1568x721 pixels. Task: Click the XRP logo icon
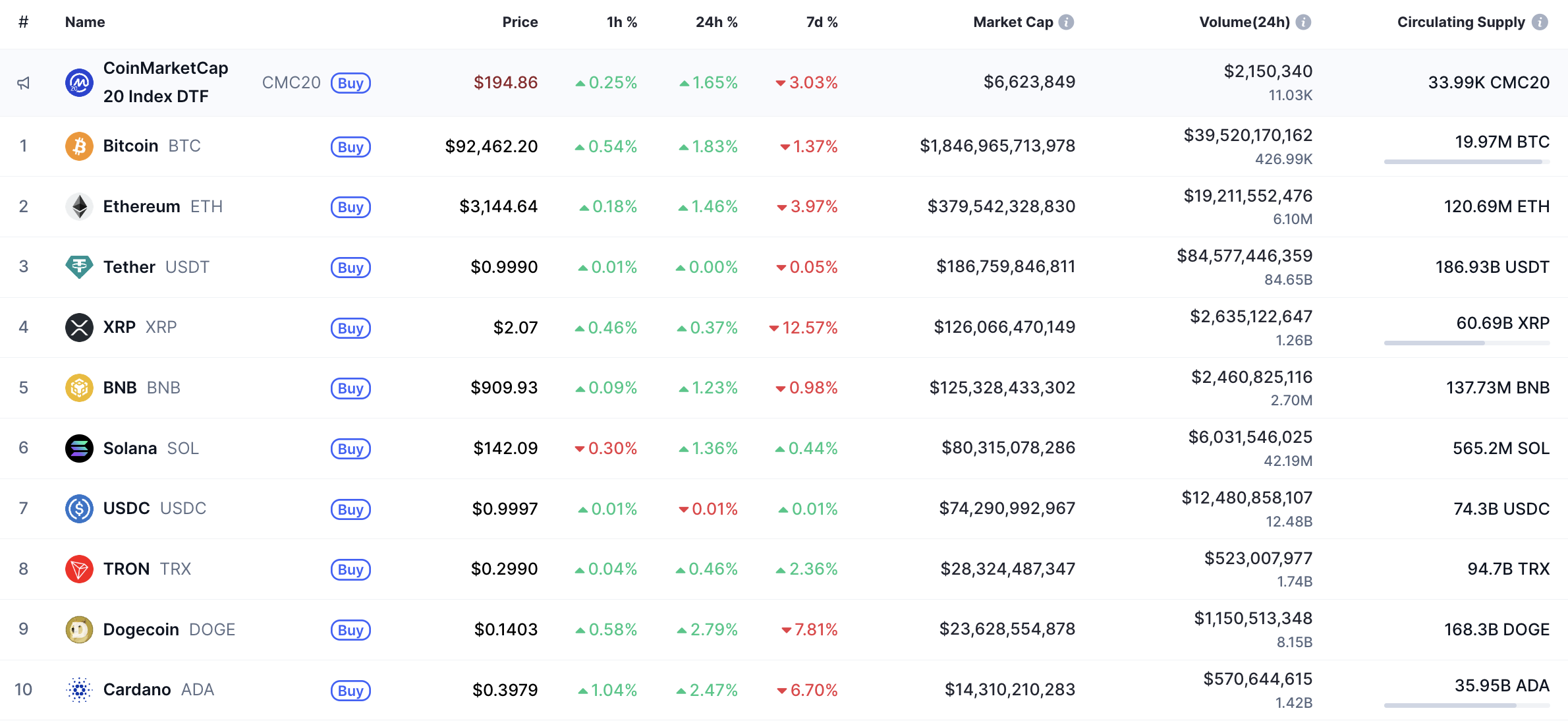79,328
